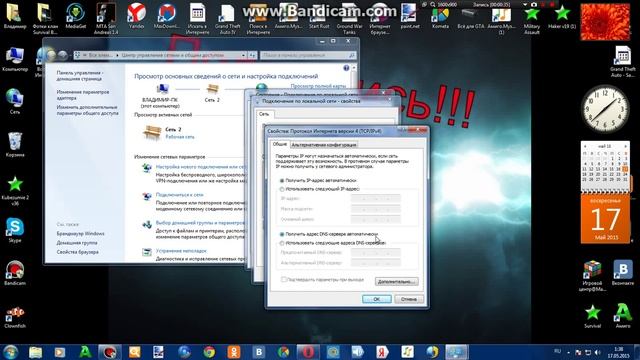Open Просмотр полной карты link
This screenshot has height=360, width=640.
point(318,86)
